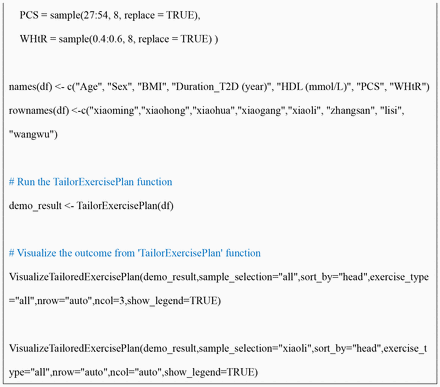Click the "zhangsan" row name string
This screenshot has height=387, width=440.
(351, 111)
